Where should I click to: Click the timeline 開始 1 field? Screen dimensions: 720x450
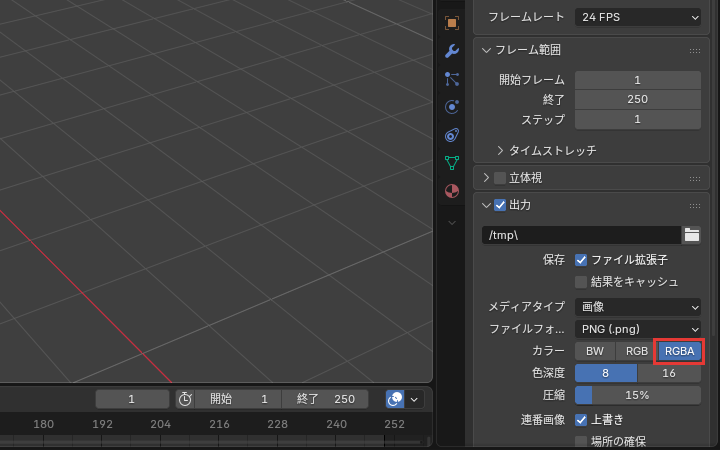pyautogui.click(x=238, y=399)
